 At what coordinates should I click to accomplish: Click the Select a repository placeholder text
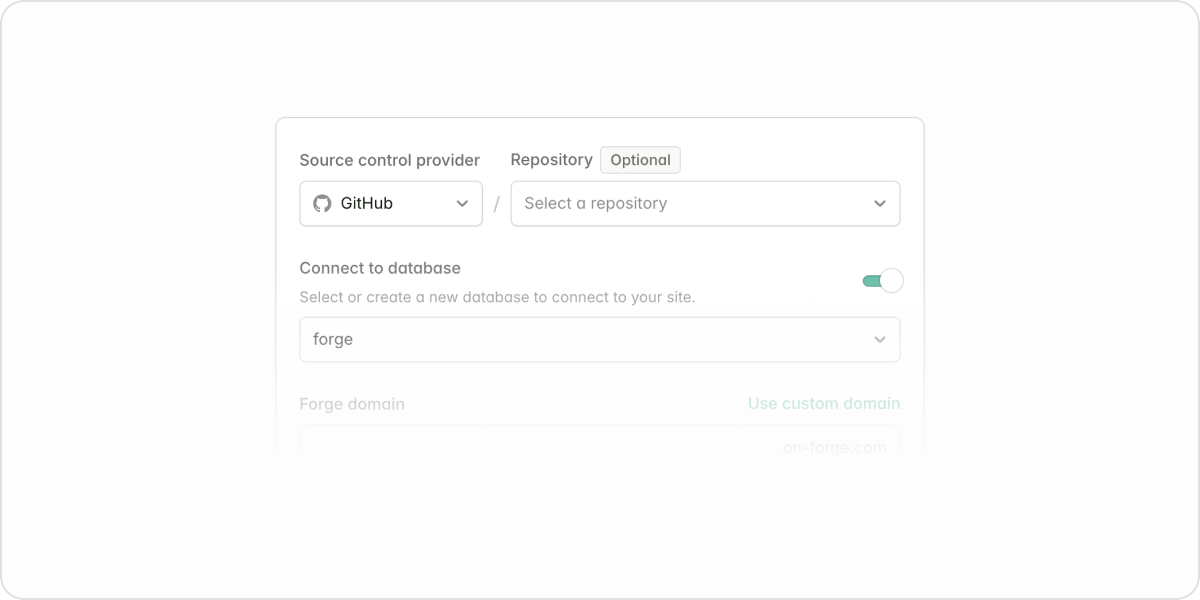tap(595, 204)
